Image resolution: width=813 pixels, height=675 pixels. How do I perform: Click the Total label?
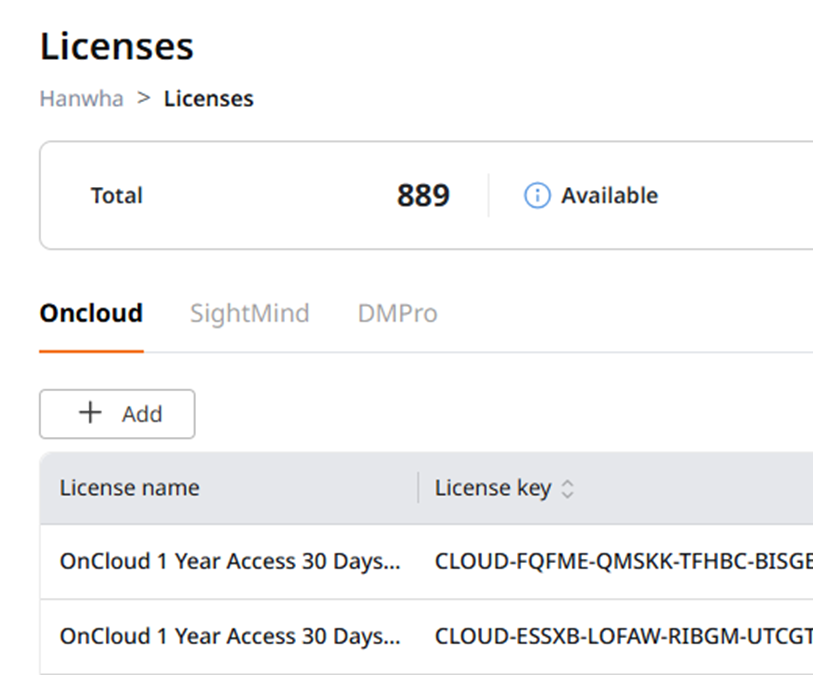tap(117, 195)
